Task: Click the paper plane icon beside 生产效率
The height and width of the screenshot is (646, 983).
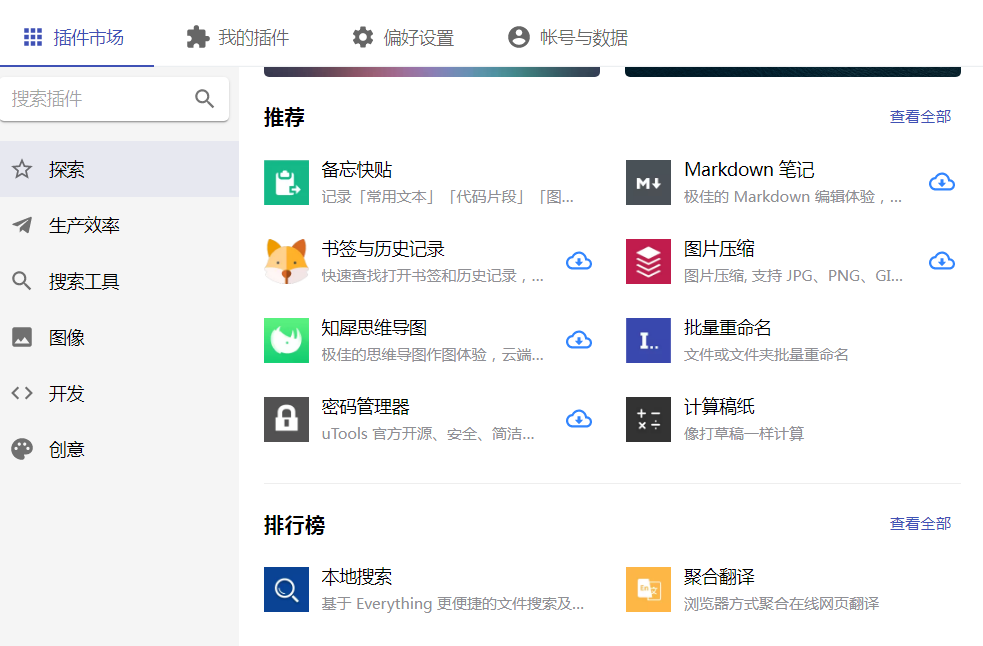Action: tap(22, 225)
